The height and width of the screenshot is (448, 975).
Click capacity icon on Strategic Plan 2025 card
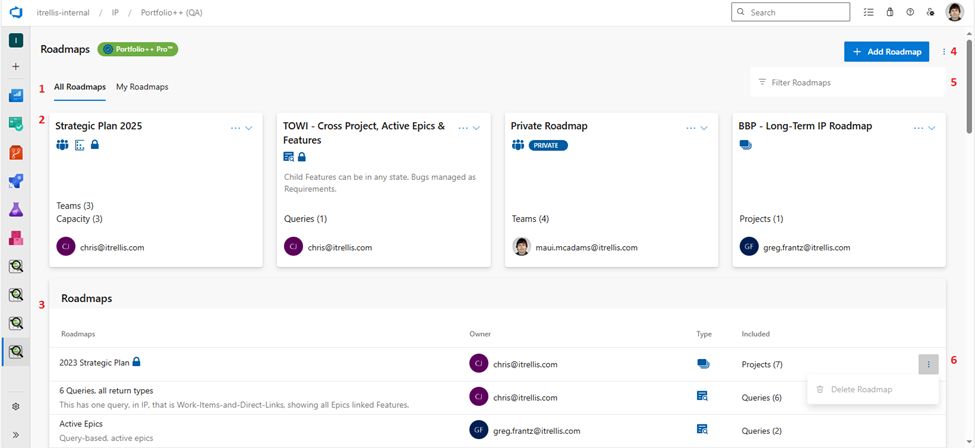click(80, 145)
